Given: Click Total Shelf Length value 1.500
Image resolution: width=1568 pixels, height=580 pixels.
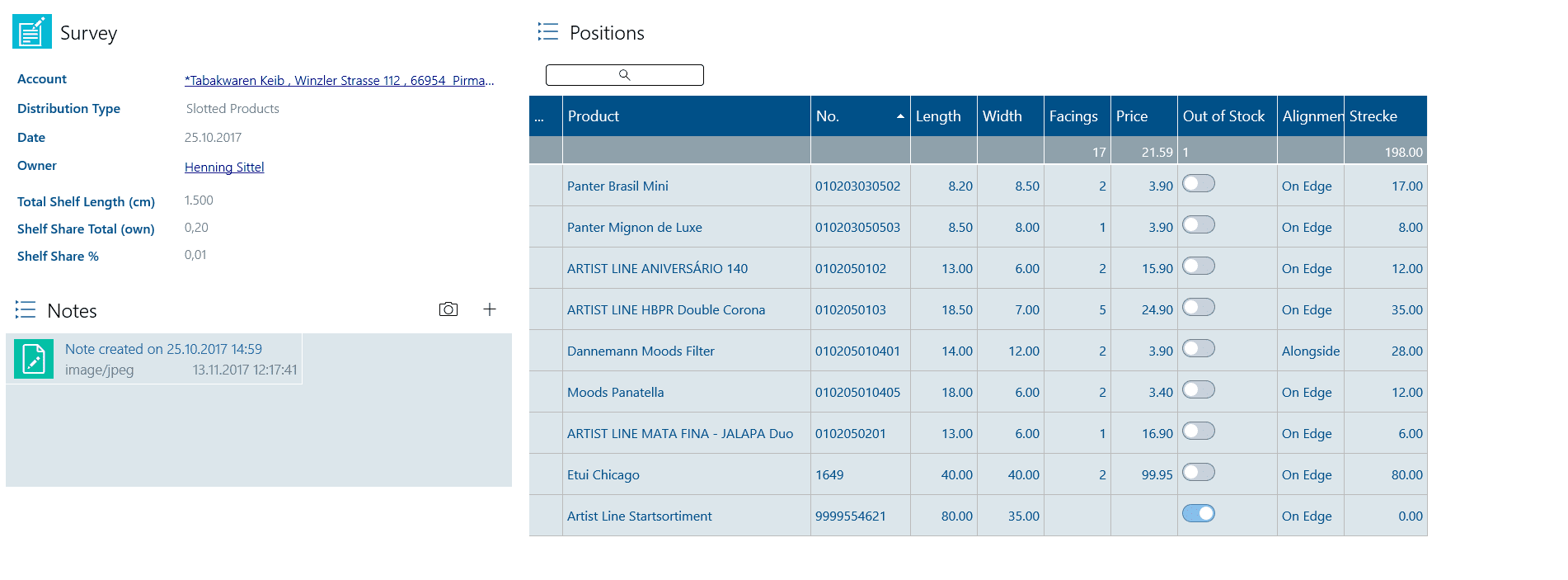Looking at the screenshot, I should [199, 200].
